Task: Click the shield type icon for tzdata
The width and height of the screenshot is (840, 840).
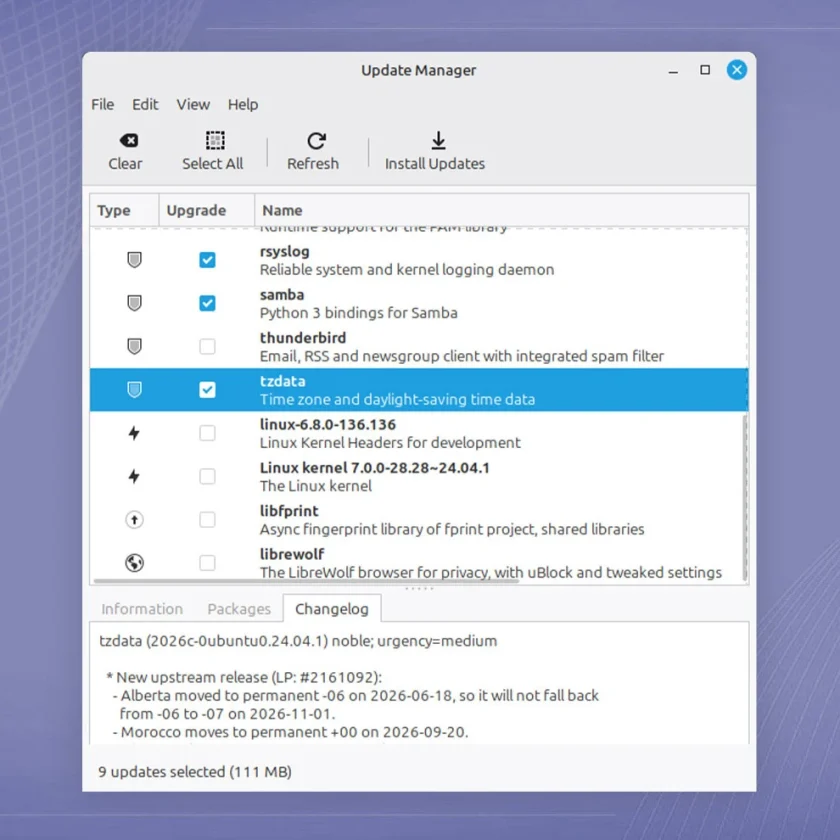Action: tap(134, 389)
